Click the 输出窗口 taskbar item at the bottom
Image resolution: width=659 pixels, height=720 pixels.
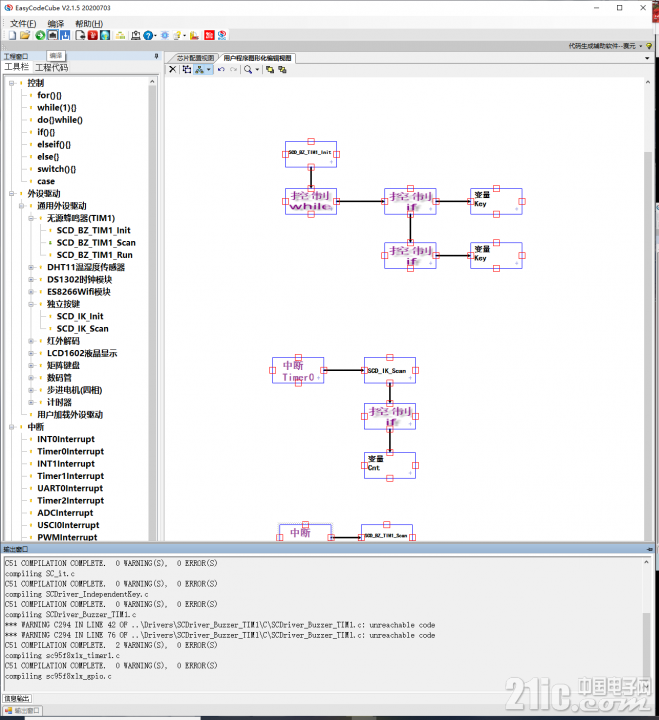coord(23,711)
